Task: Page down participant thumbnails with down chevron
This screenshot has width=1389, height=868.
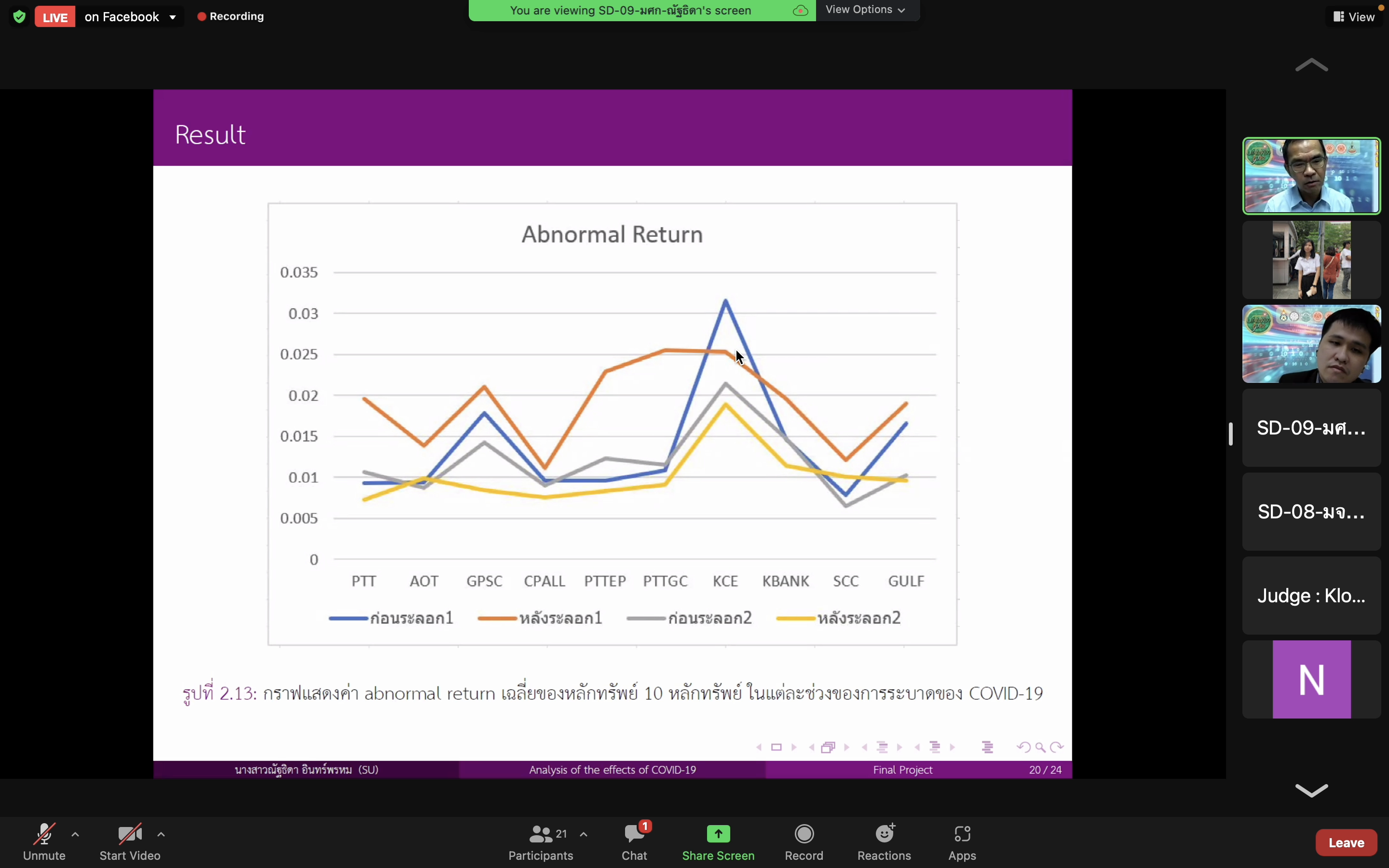Action: tap(1311, 790)
